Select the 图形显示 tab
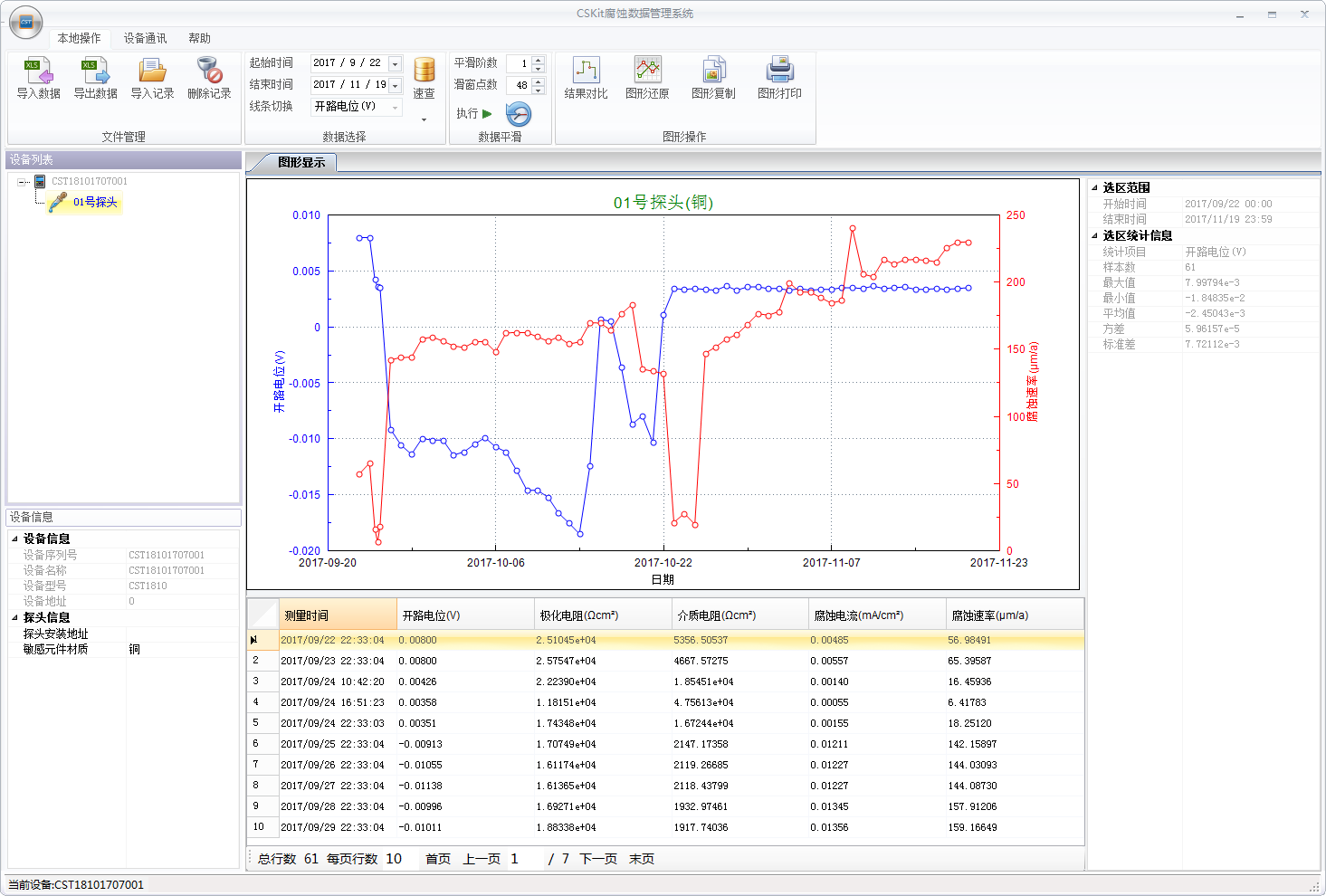The height and width of the screenshot is (896, 1326). pos(301,162)
